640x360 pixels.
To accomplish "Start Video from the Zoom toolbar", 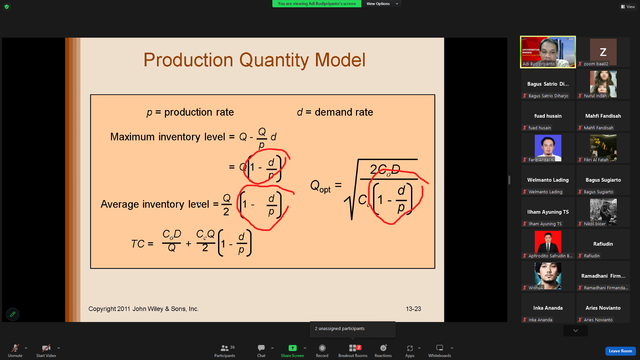I will point(46,350).
